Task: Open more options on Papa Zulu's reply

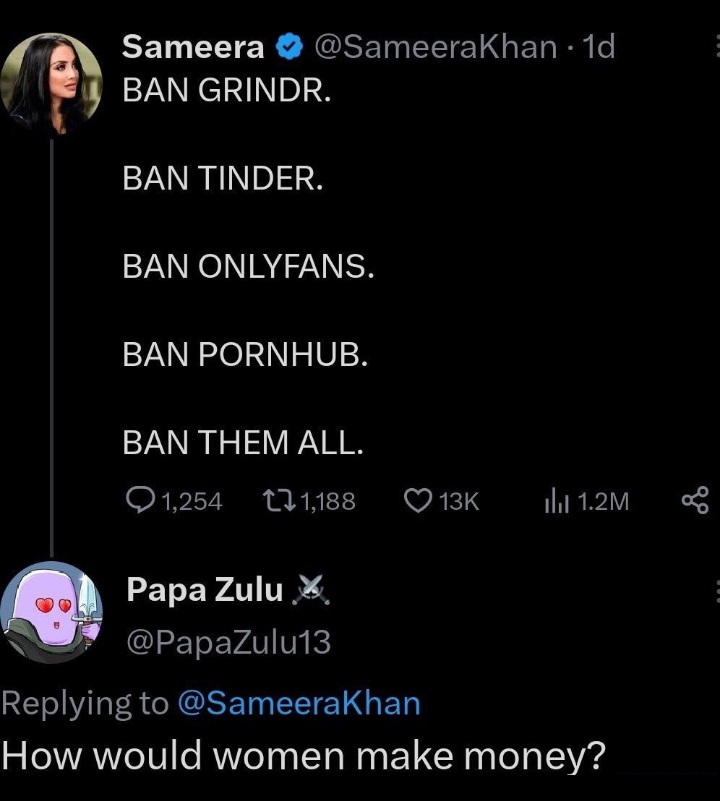Action: 716,591
